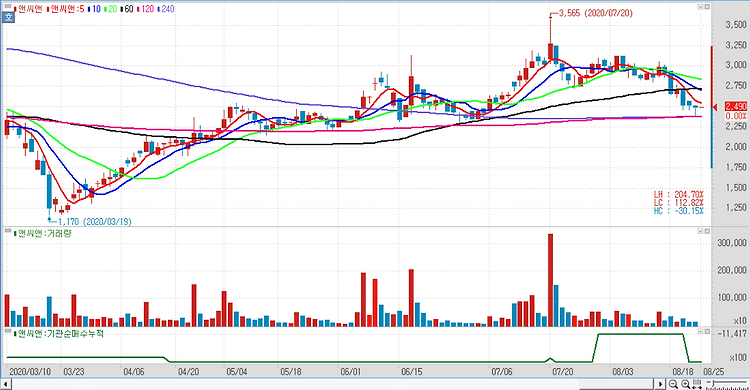Close the 기관순매수누적 pane
The image size is (750, 390).
tap(707, 331)
